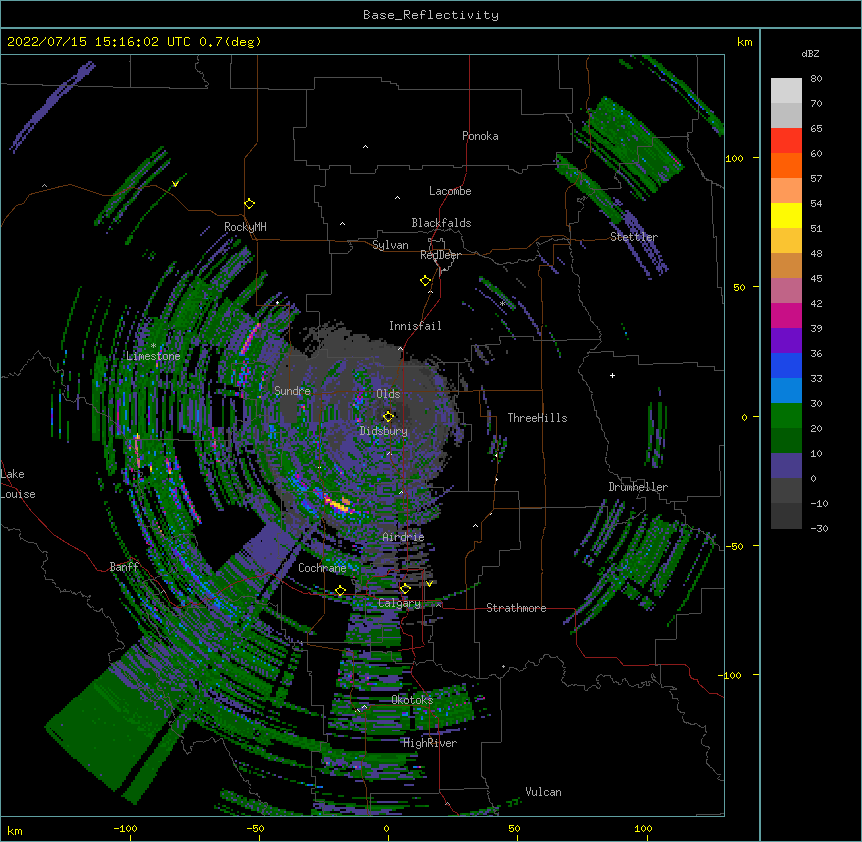This screenshot has width=862, height=842.
Task: Click the -30 value on the dBZ scale
Action: point(819,529)
